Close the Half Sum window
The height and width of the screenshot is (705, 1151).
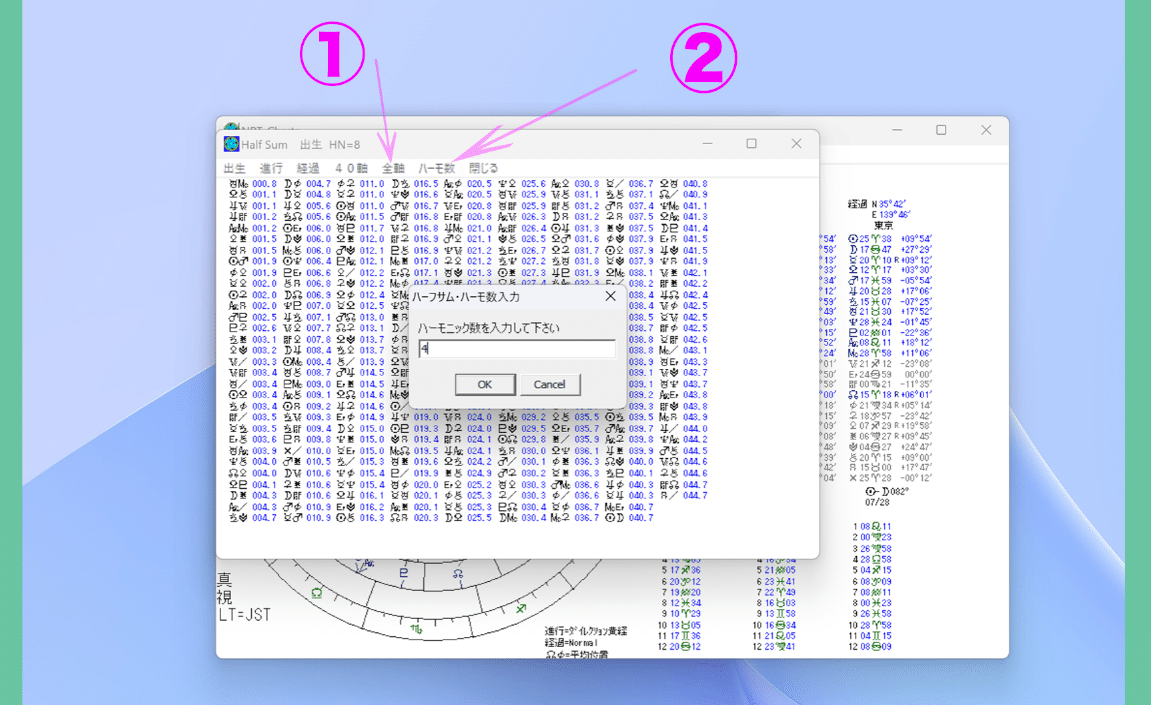(x=796, y=144)
